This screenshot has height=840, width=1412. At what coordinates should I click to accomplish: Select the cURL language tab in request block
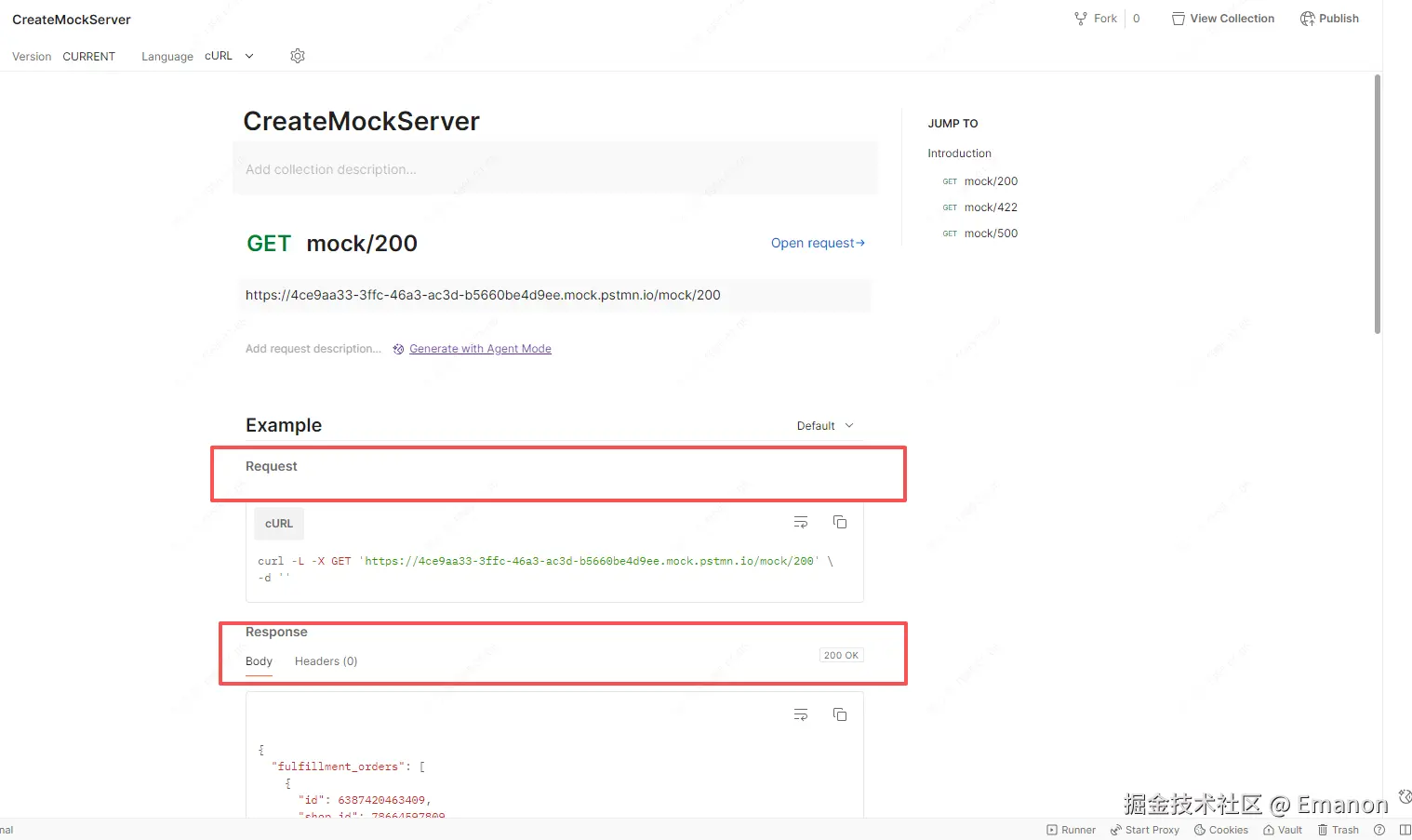[x=279, y=524]
